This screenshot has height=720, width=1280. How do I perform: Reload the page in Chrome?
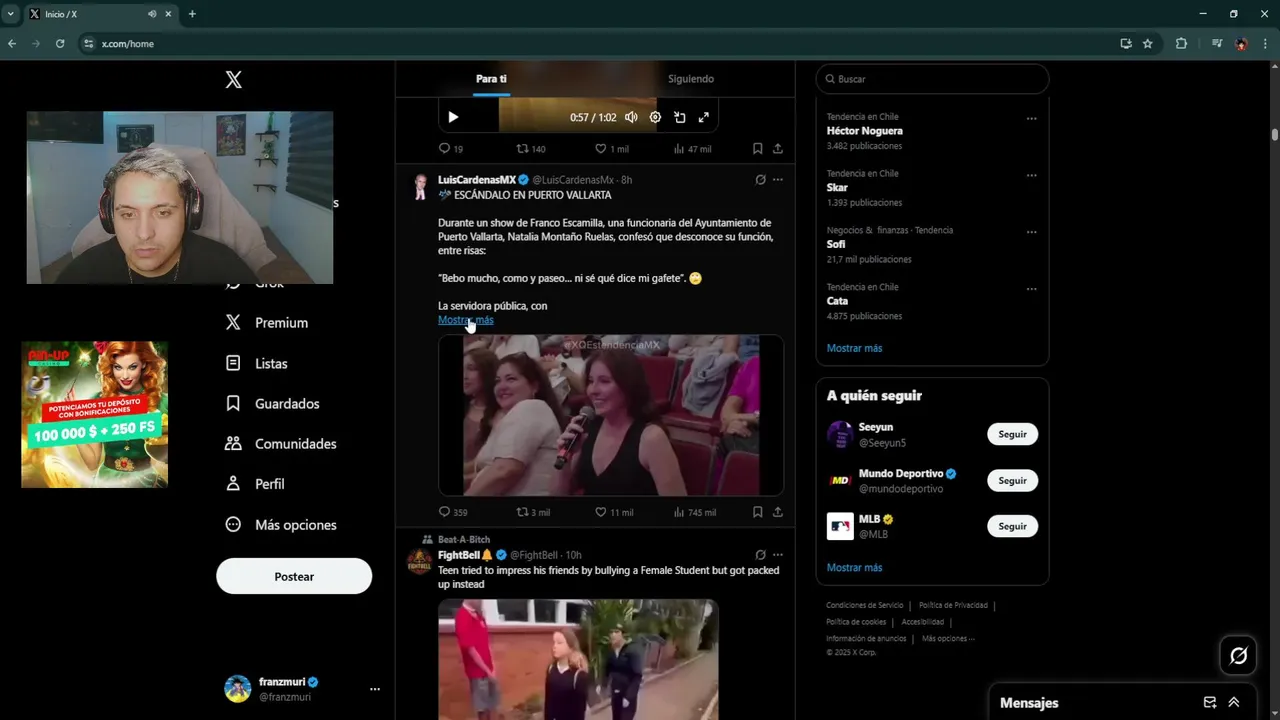point(60,44)
